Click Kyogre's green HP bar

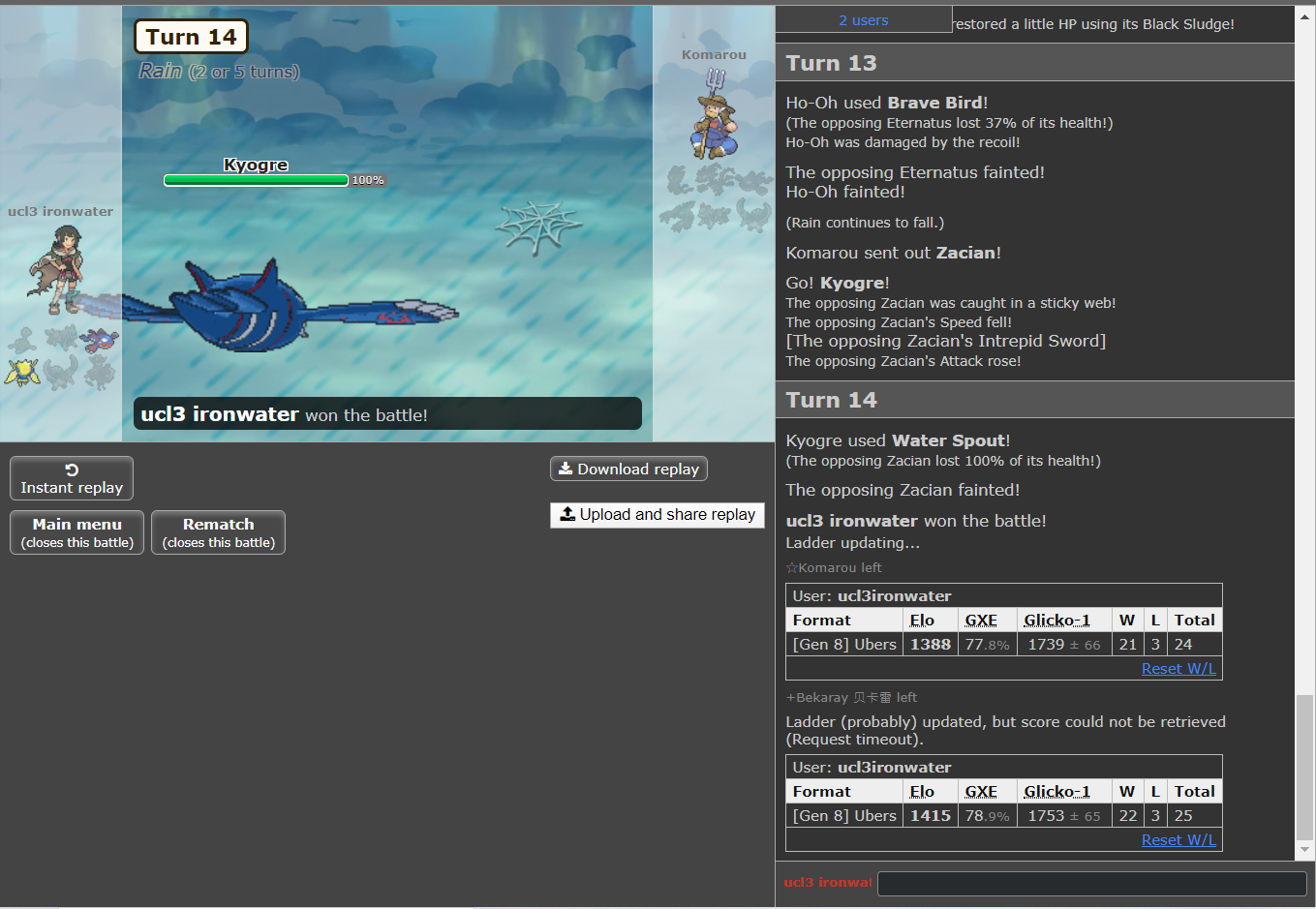pos(256,180)
